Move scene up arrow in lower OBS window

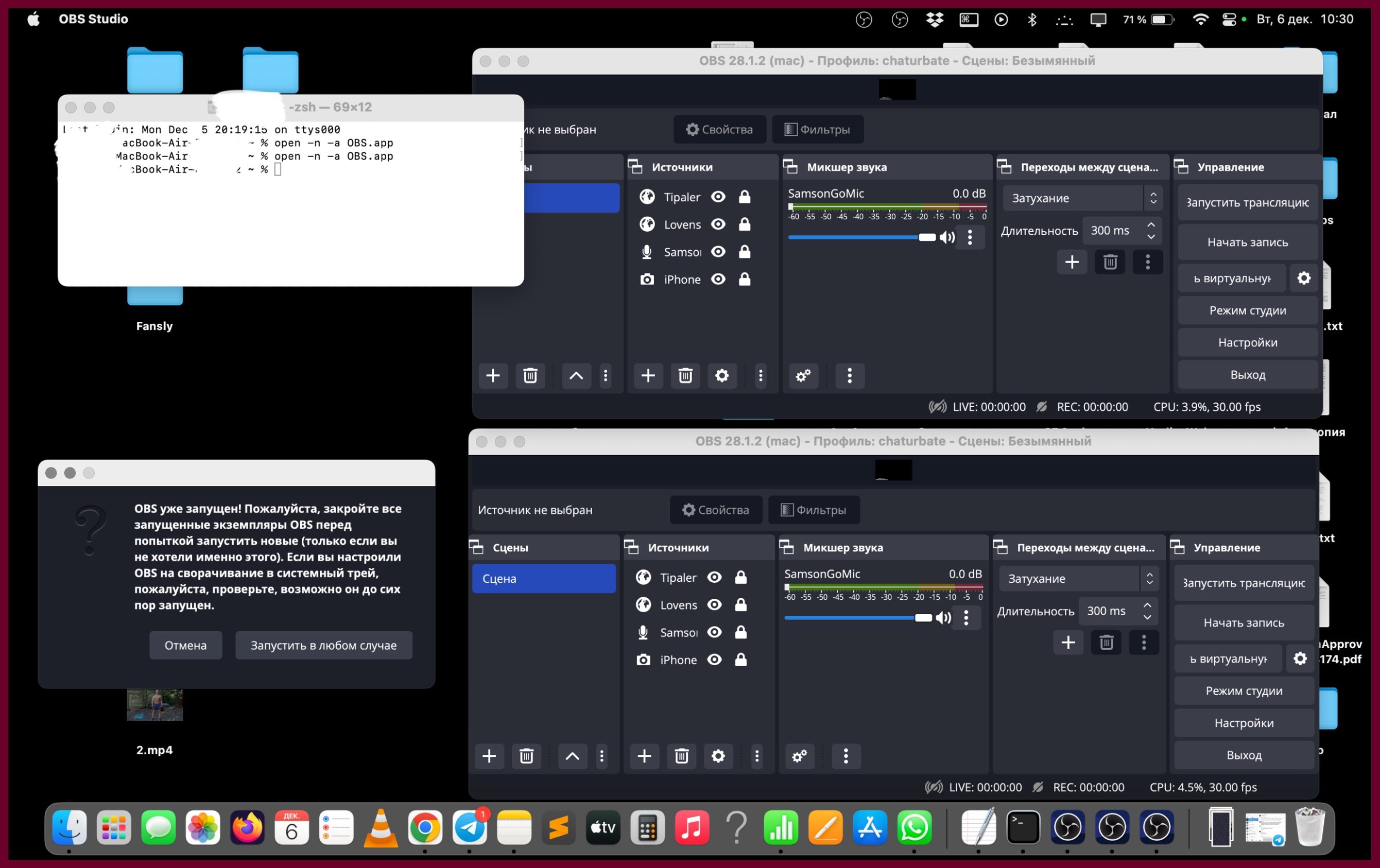pos(572,756)
